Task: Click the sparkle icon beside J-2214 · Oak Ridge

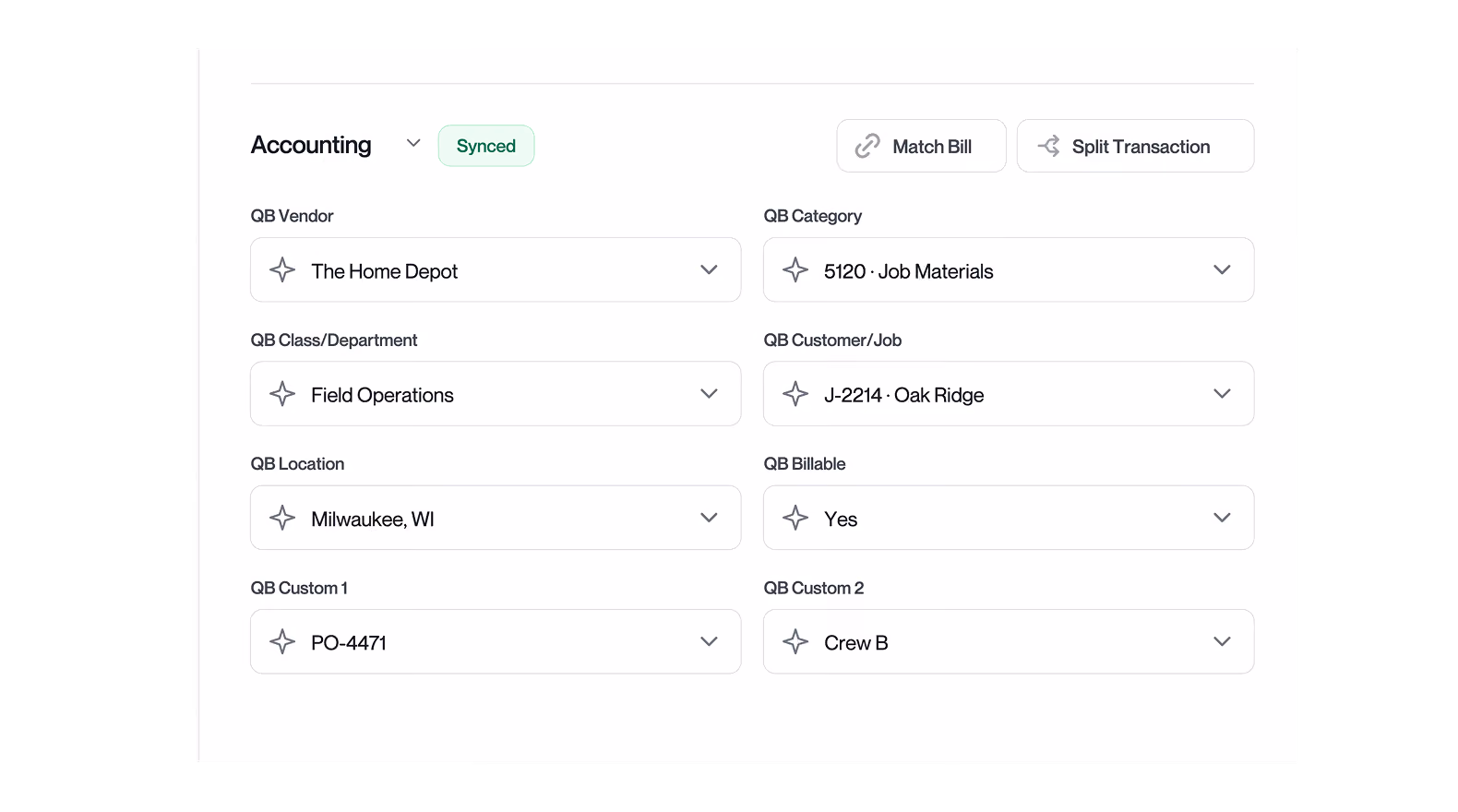Action: pyautogui.click(x=795, y=394)
